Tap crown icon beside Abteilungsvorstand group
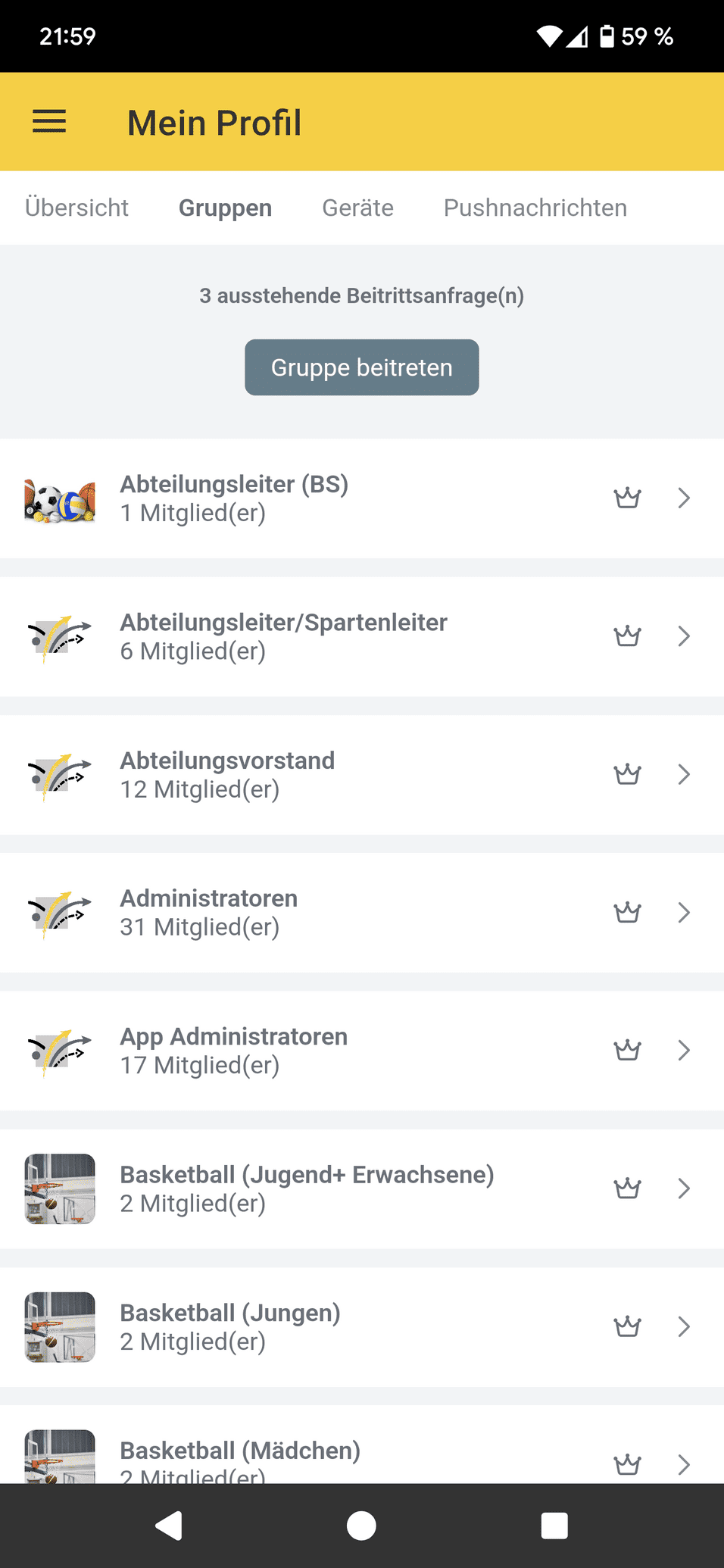This screenshot has height=1568, width=724. point(627,774)
